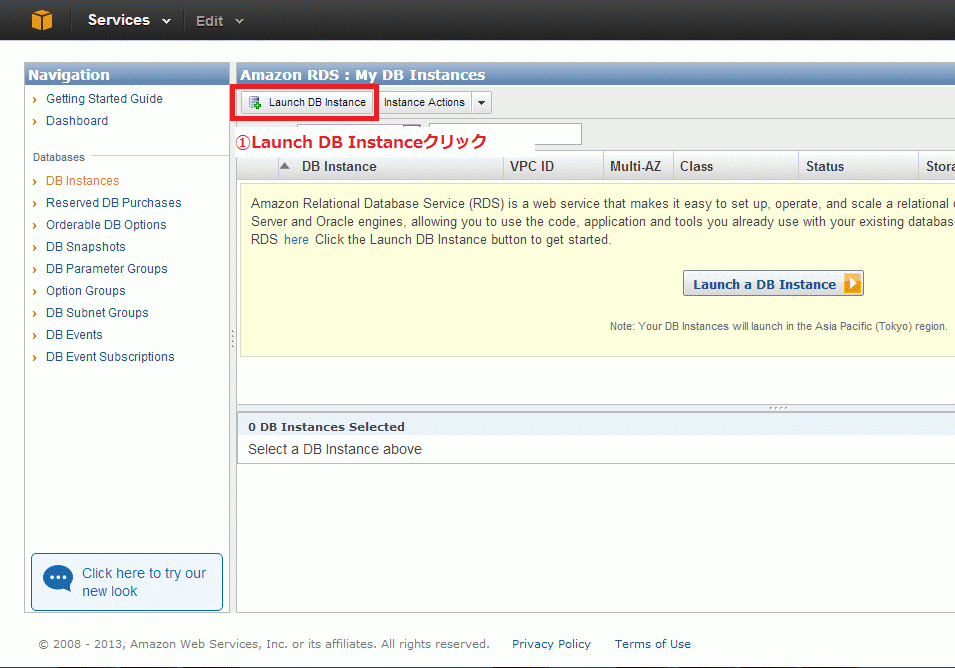
Task: Click the 'here' link about RDS
Action: click(x=296, y=240)
